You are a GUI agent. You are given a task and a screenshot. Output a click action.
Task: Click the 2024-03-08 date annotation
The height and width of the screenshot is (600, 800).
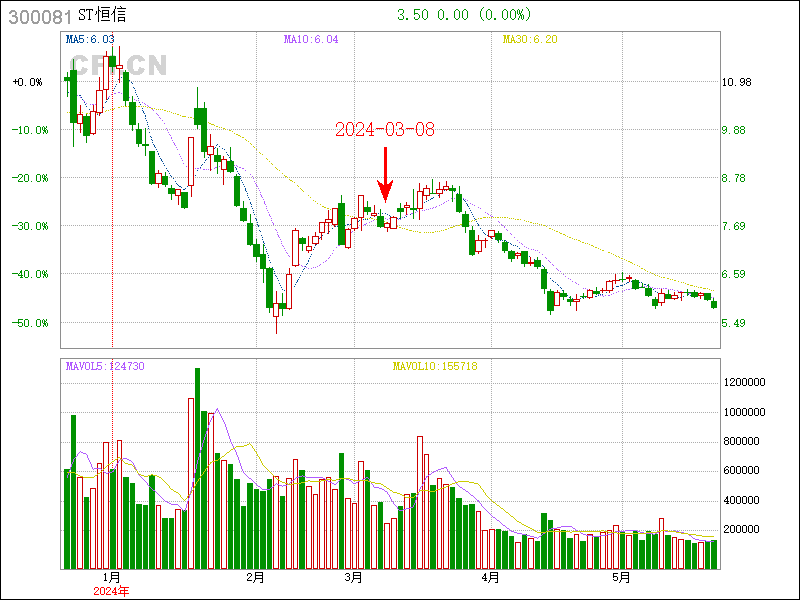[385, 130]
